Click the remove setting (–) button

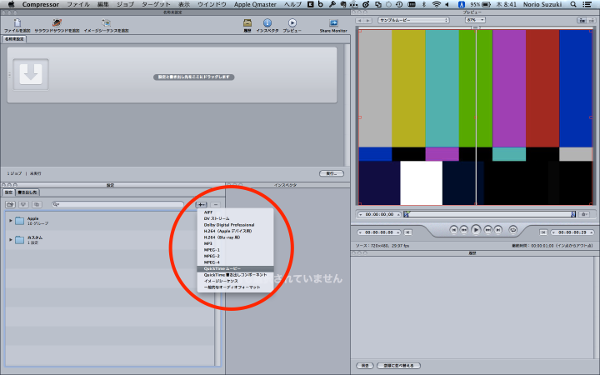[x=215, y=205]
